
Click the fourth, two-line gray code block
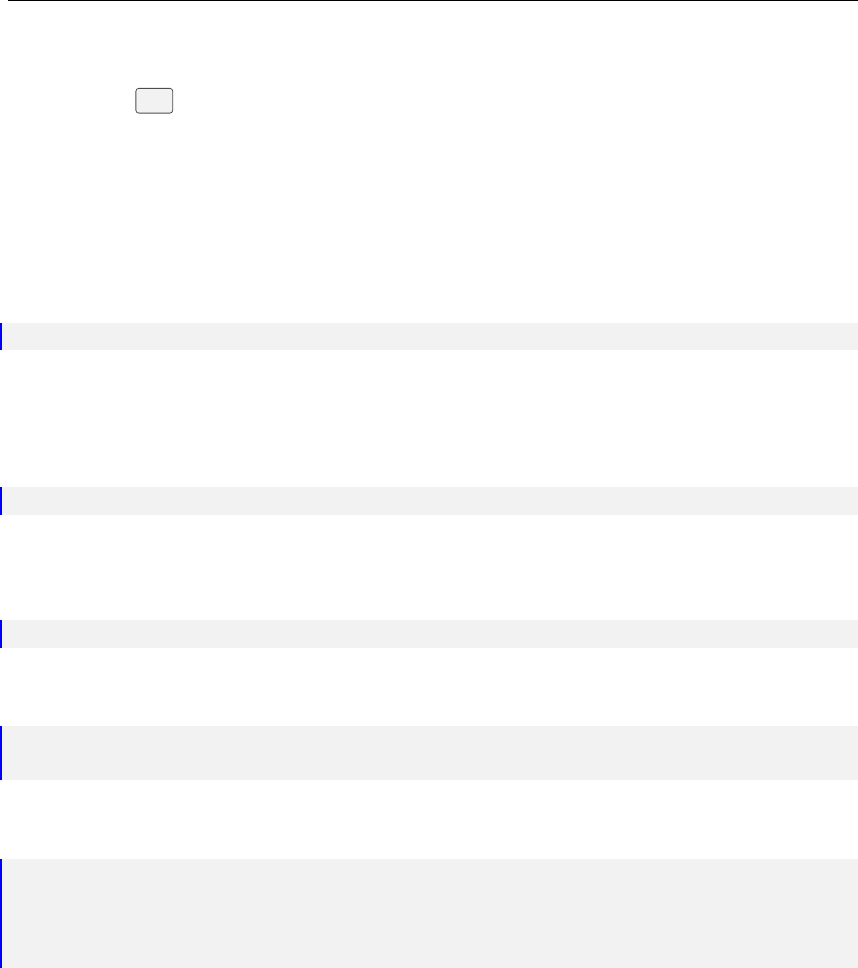(430, 752)
